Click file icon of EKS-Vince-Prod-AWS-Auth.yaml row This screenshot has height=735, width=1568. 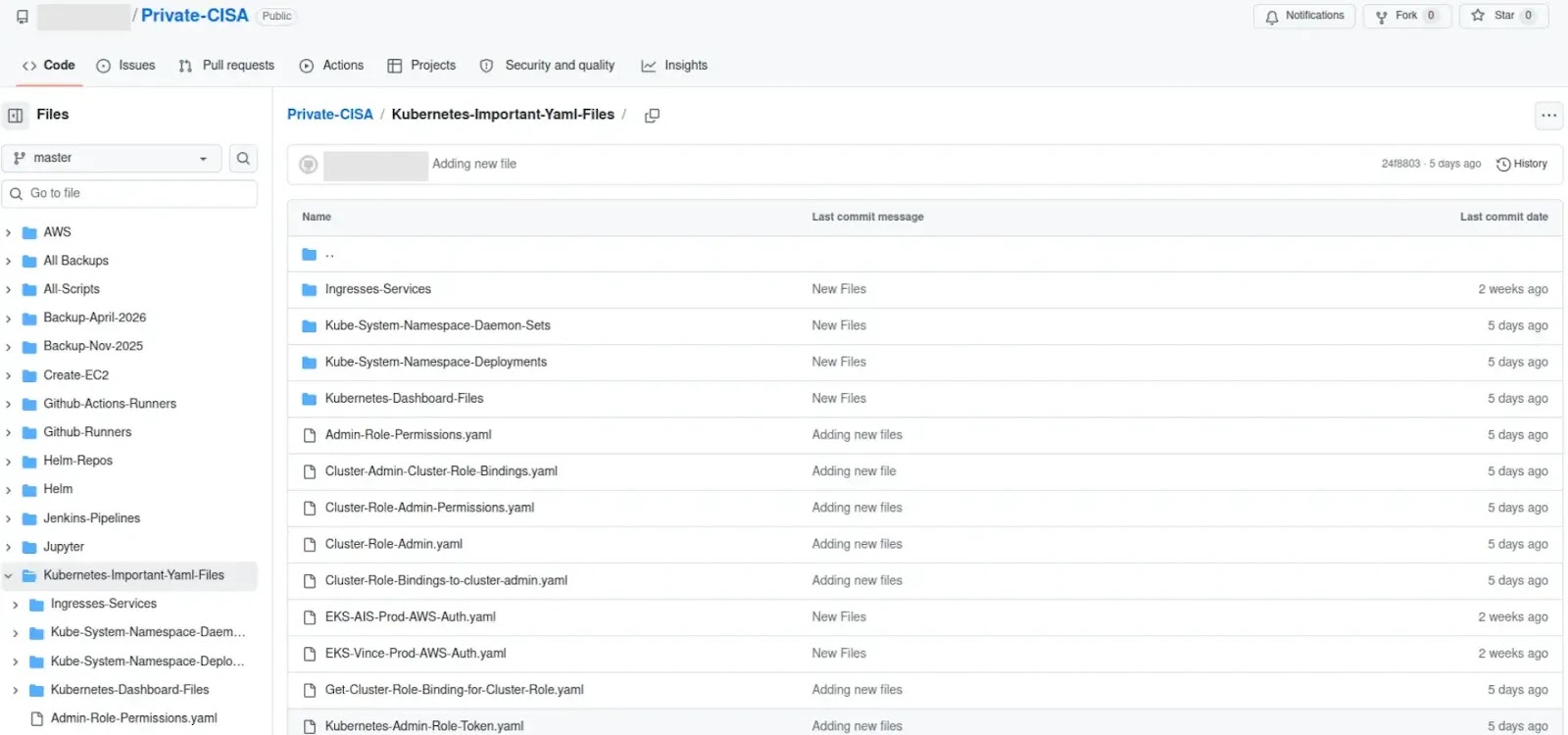(310, 654)
